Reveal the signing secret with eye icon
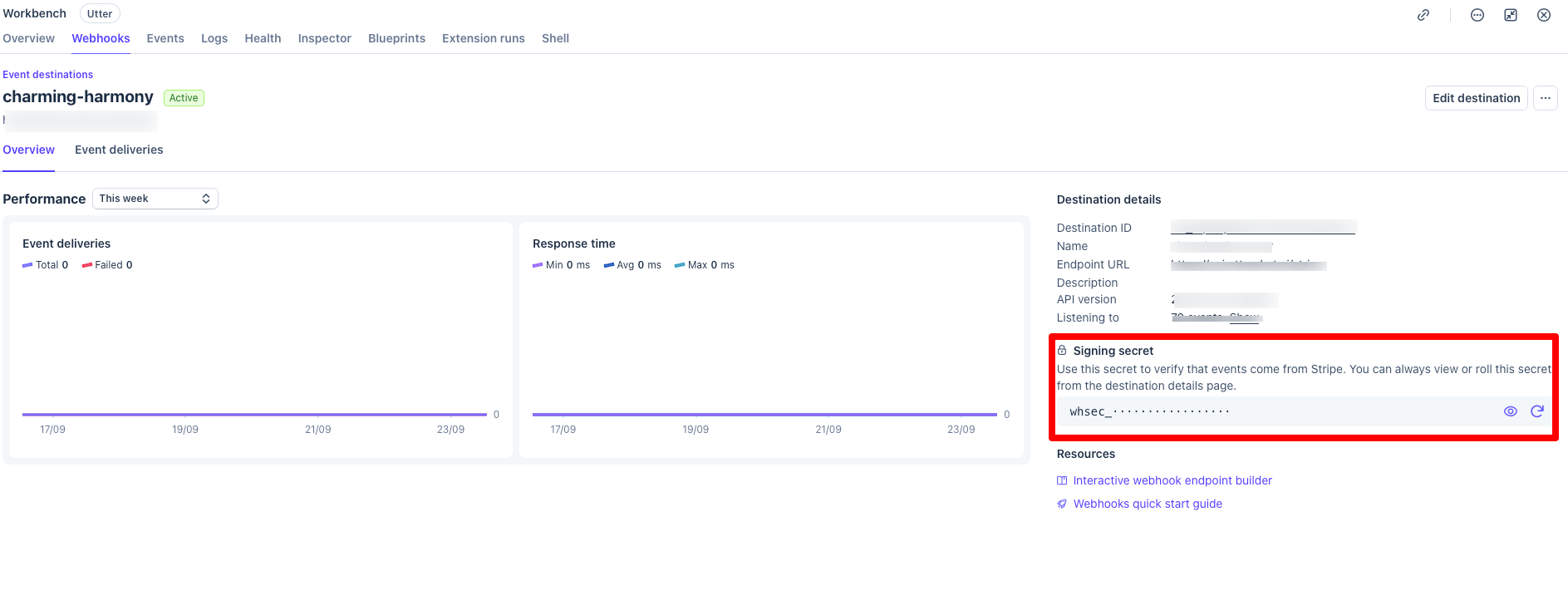Image resolution: width=1568 pixels, height=600 pixels. (1511, 411)
